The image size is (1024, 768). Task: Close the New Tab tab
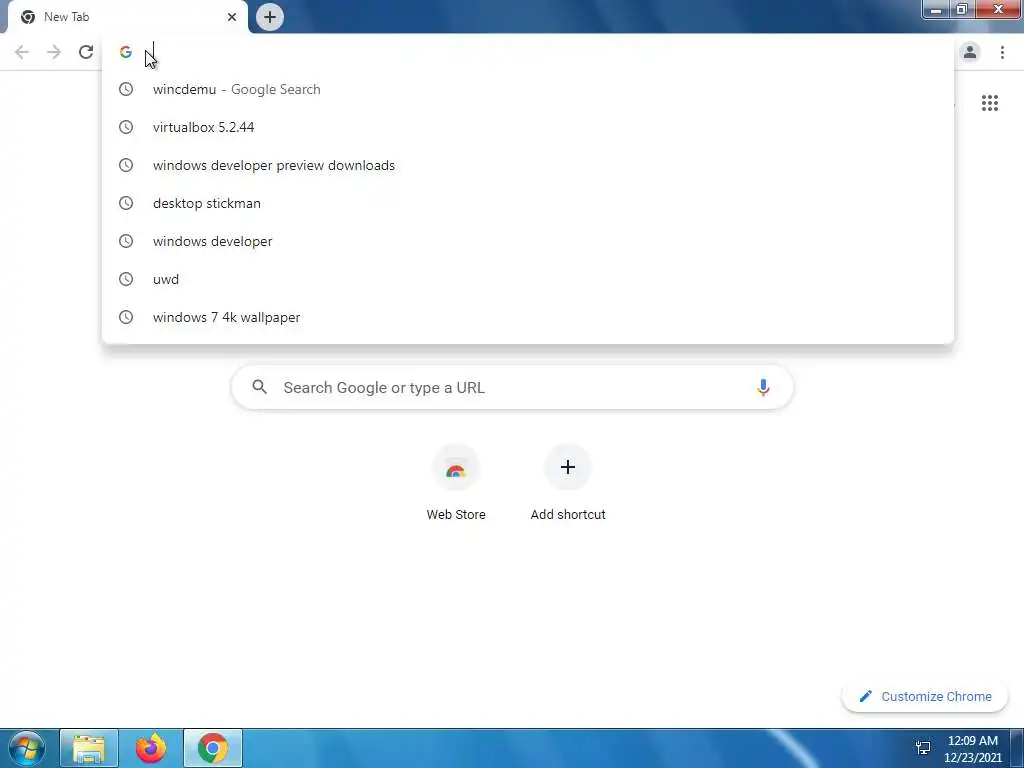click(x=232, y=17)
